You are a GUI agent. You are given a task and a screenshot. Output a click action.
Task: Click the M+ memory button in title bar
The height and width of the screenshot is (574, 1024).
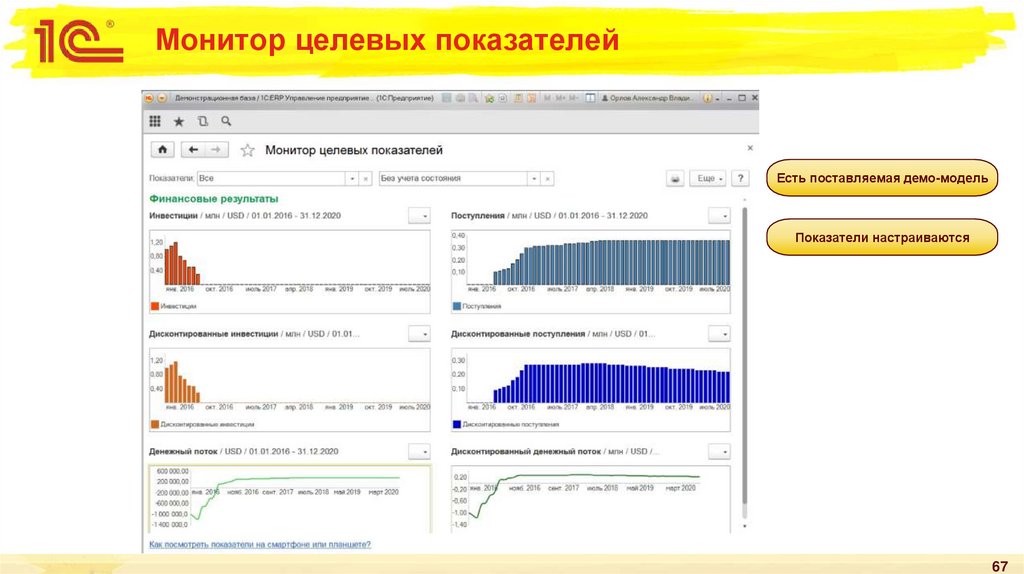pos(560,98)
